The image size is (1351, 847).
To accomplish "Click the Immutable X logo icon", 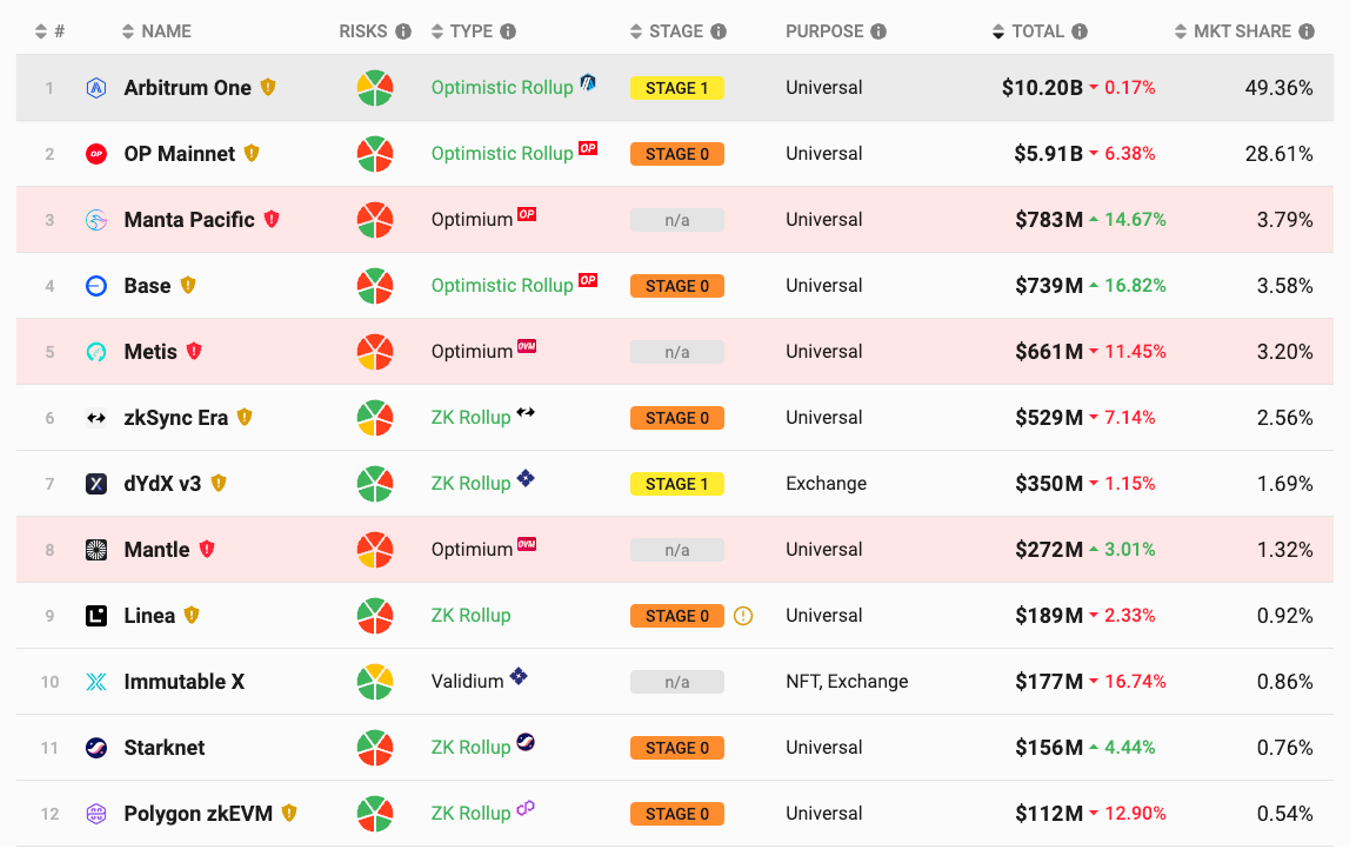I will (x=96, y=682).
